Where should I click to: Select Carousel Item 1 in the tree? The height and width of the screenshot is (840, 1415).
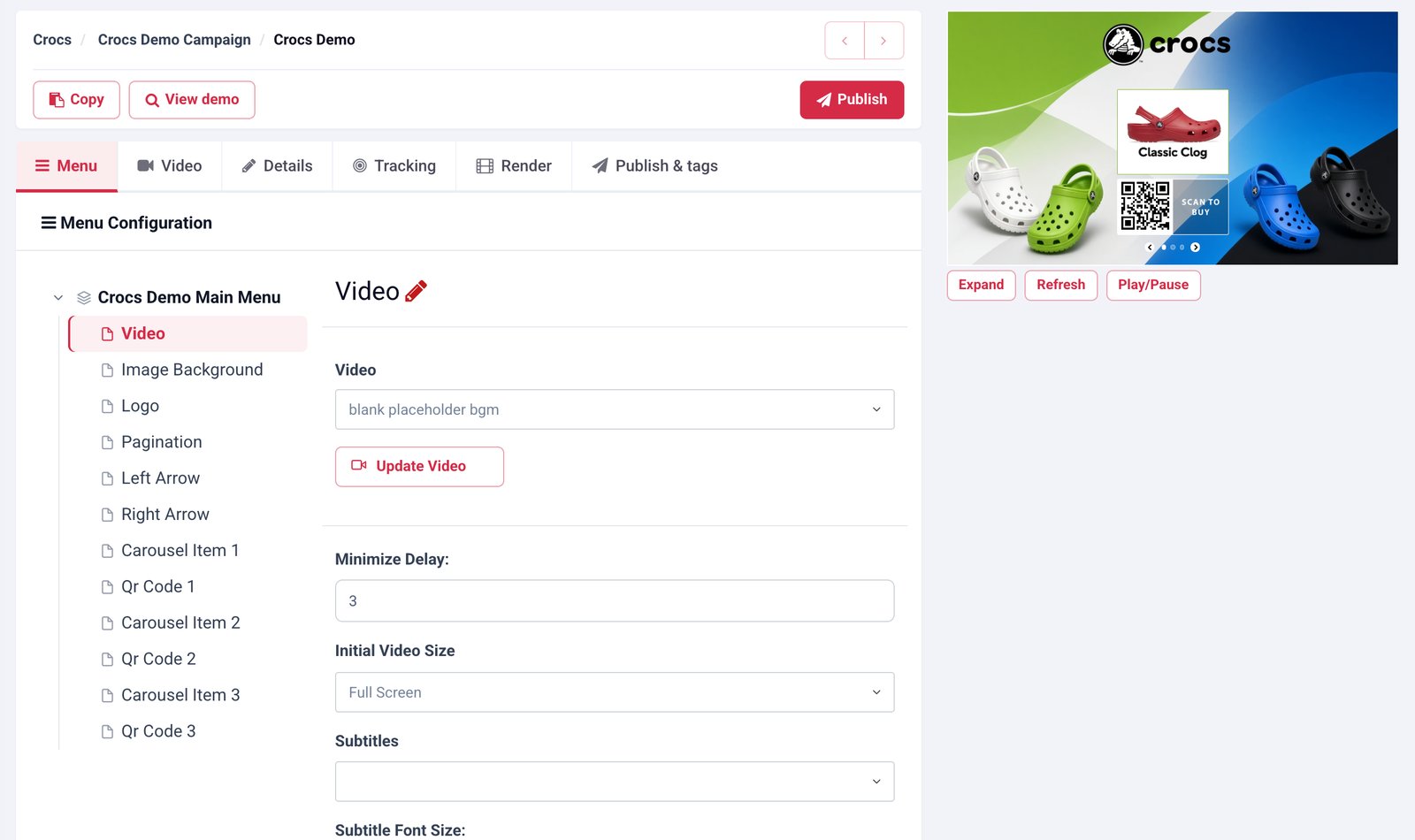point(180,552)
